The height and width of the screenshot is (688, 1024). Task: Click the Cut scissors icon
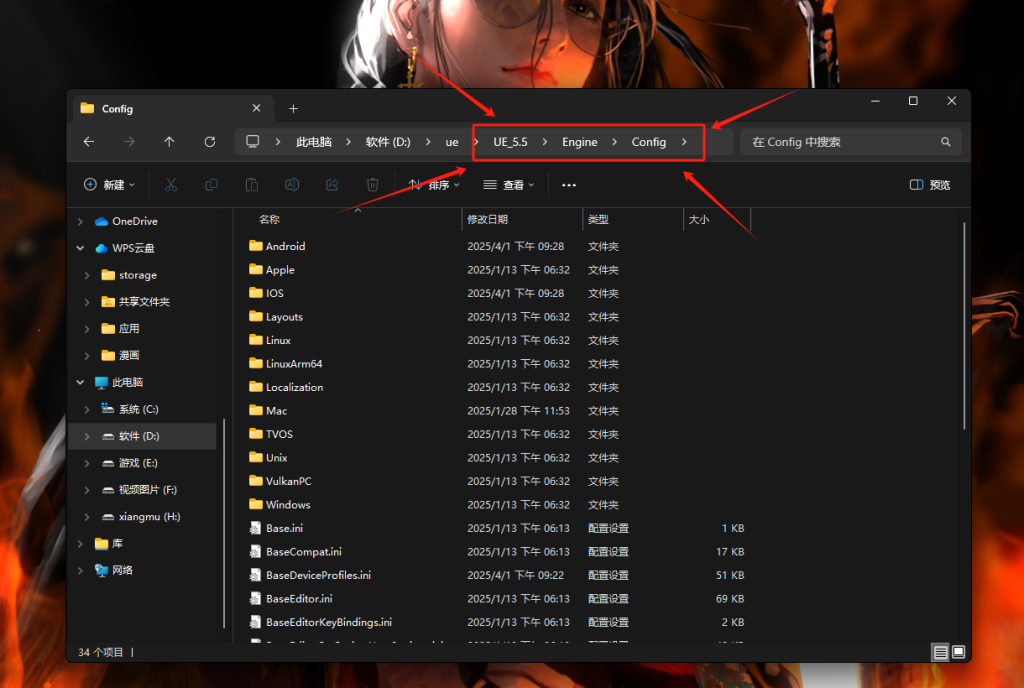tap(171, 185)
